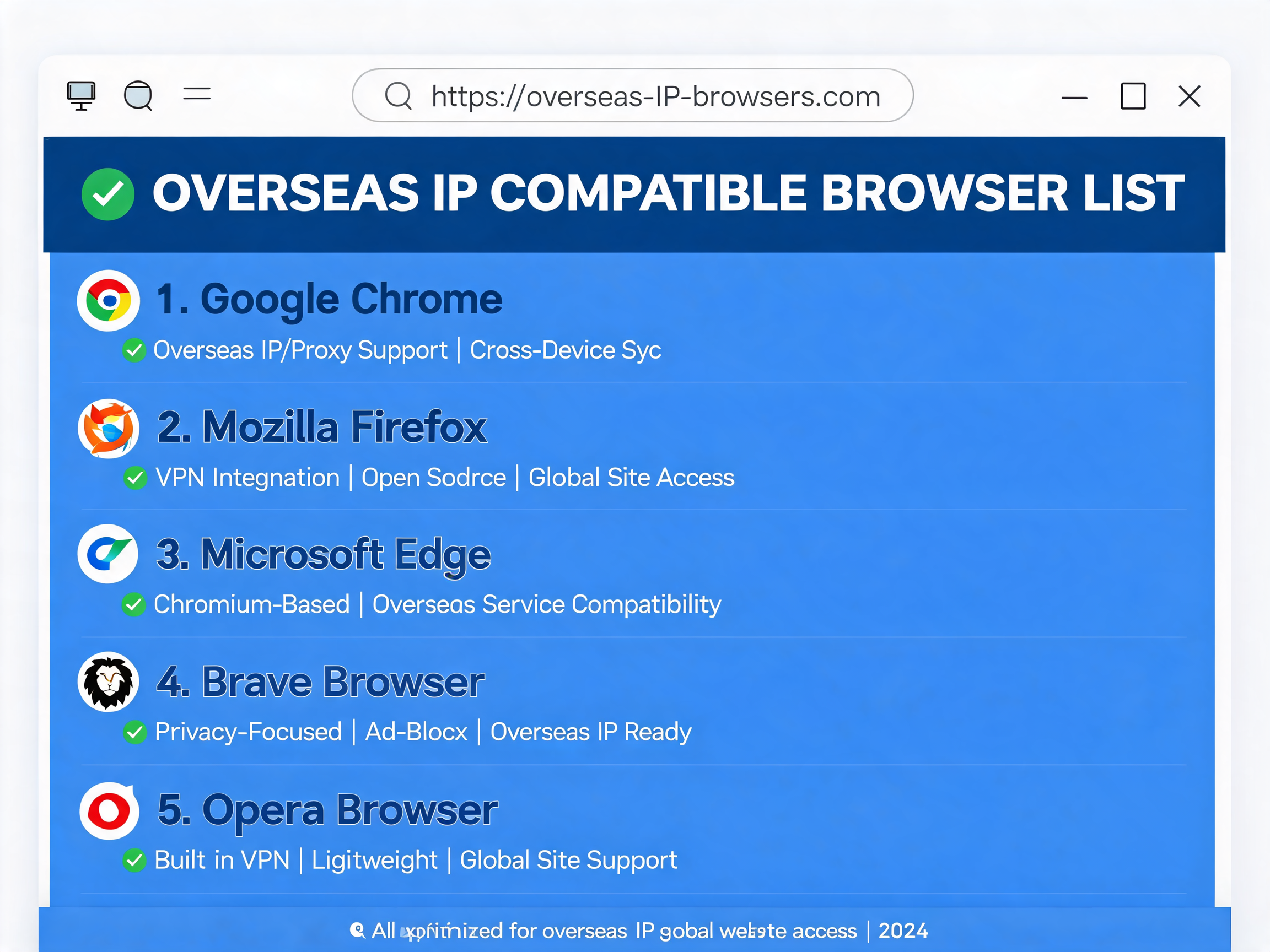1270x952 pixels.
Task: Maximize the browser window
Action: click(x=1133, y=96)
